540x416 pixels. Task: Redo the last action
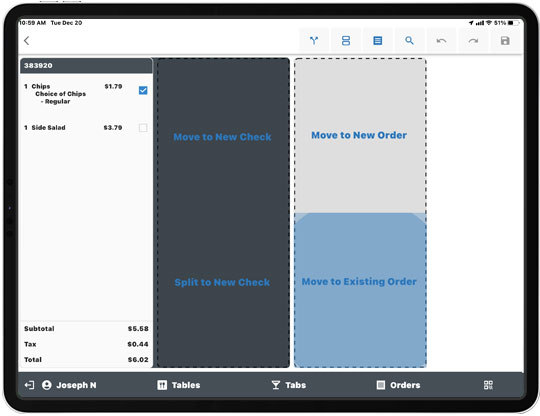click(473, 41)
